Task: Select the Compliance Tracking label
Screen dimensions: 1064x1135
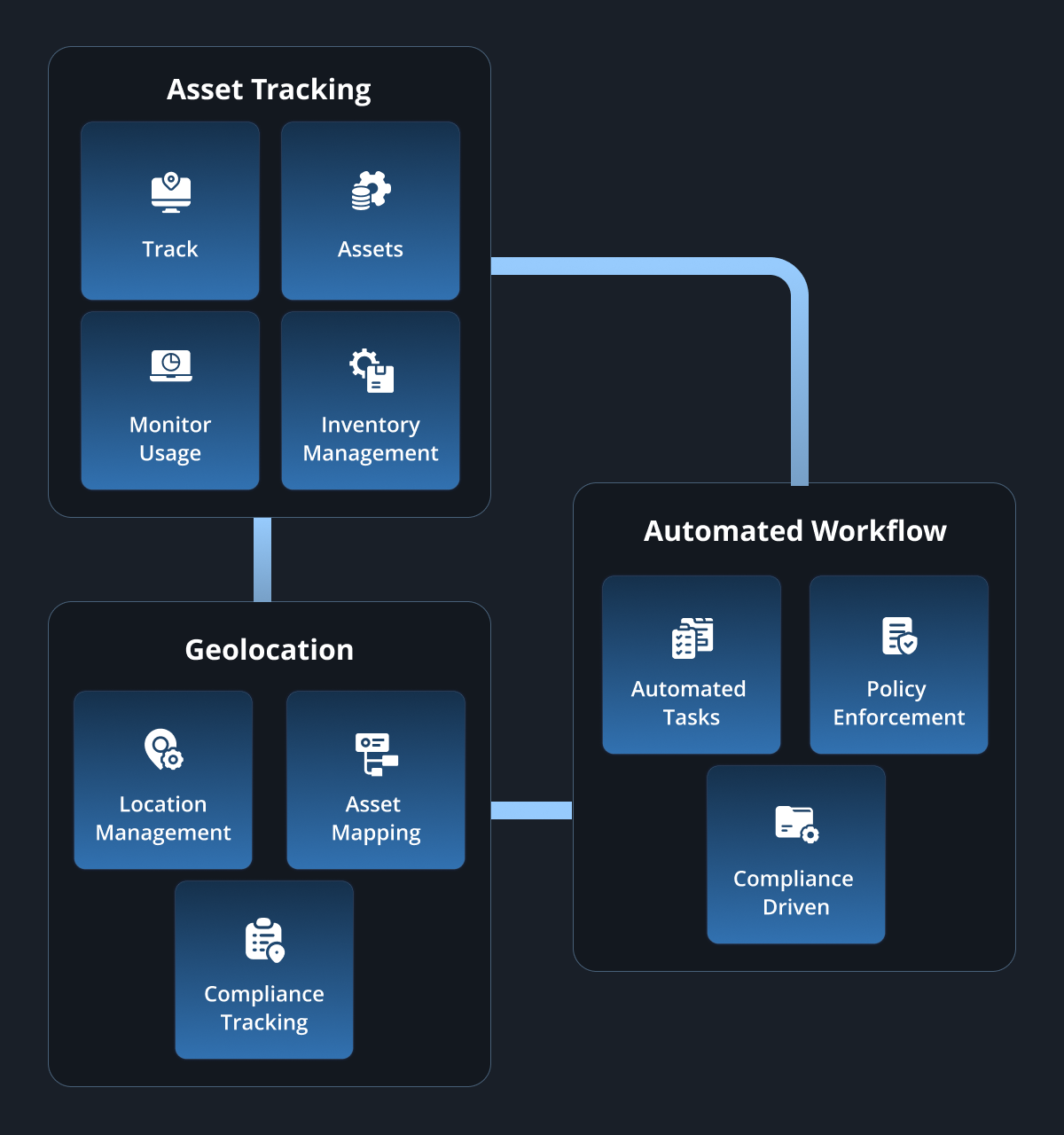Action: point(264,1008)
